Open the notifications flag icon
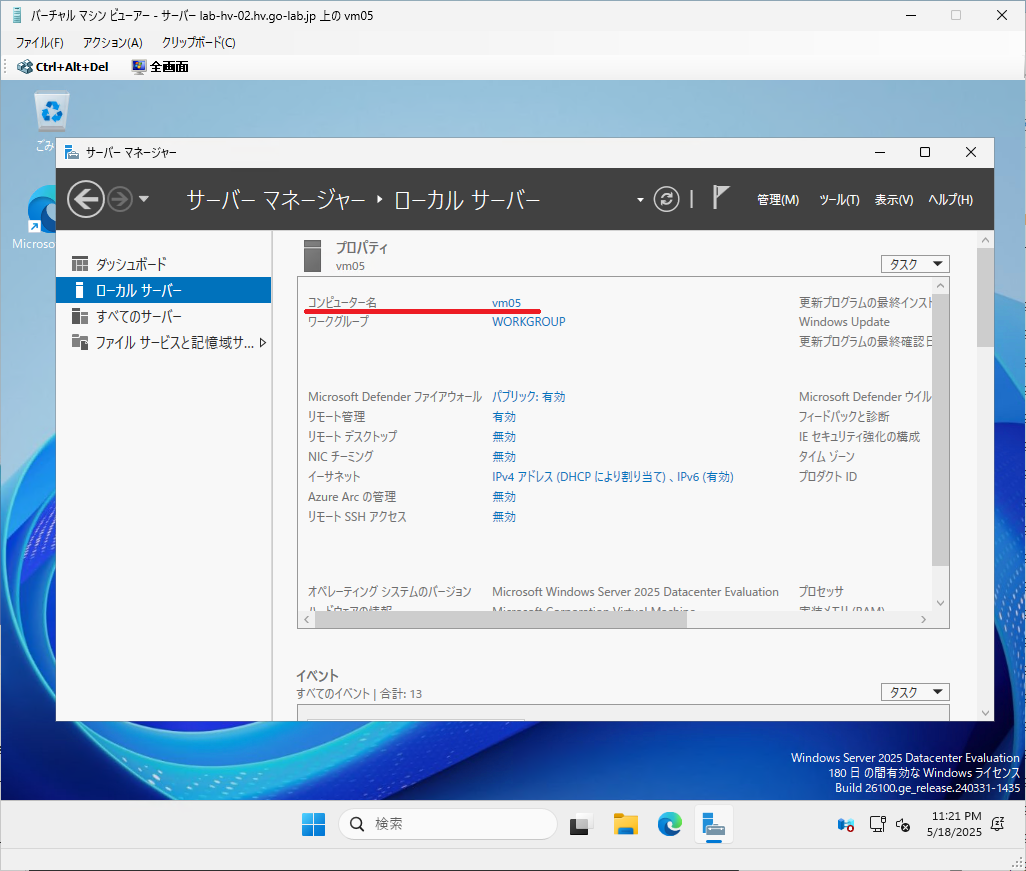Image resolution: width=1026 pixels, height=871 pixels. click(720, 197)
